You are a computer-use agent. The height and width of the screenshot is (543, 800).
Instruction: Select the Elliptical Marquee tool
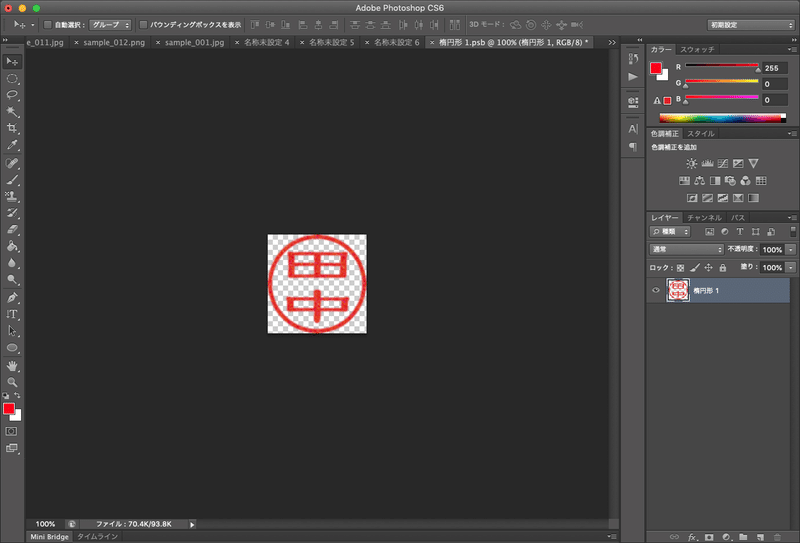point(12,79)
